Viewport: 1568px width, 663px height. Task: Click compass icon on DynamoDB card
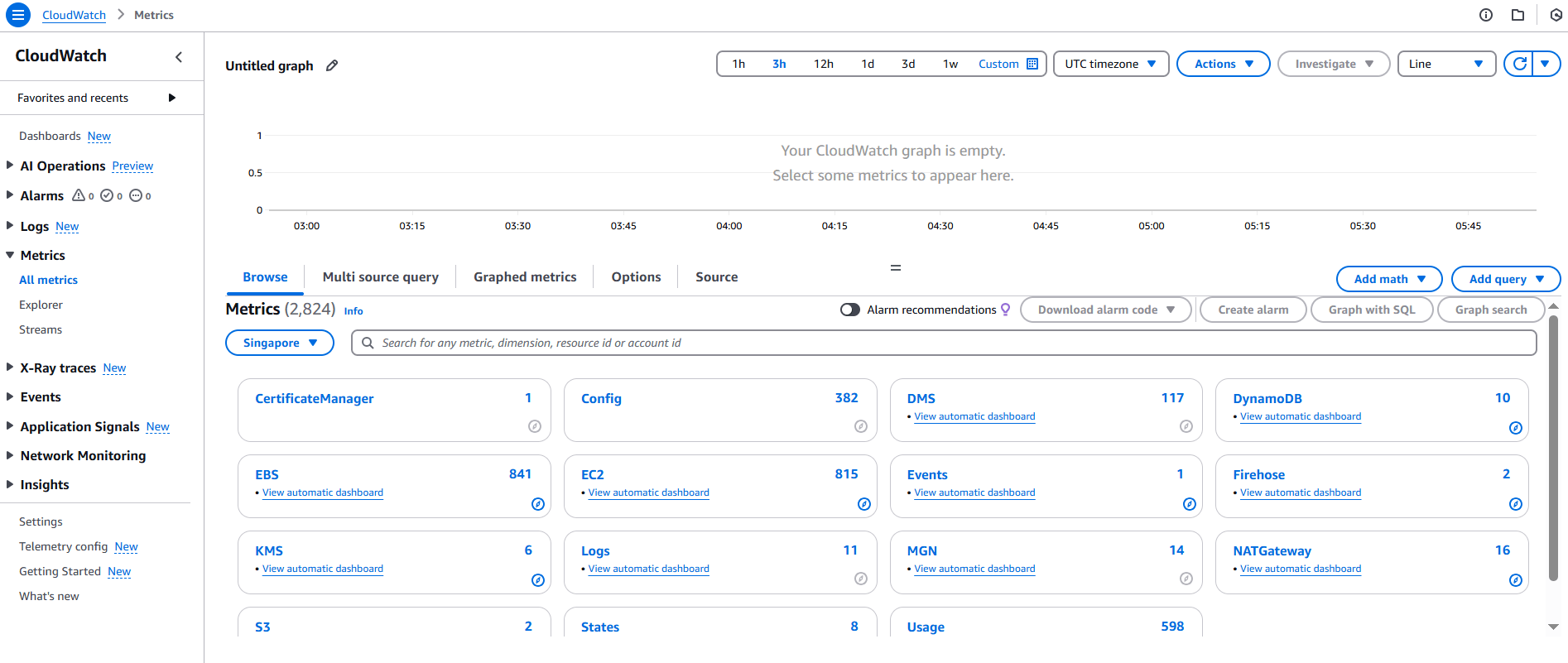pos(1516,428)
